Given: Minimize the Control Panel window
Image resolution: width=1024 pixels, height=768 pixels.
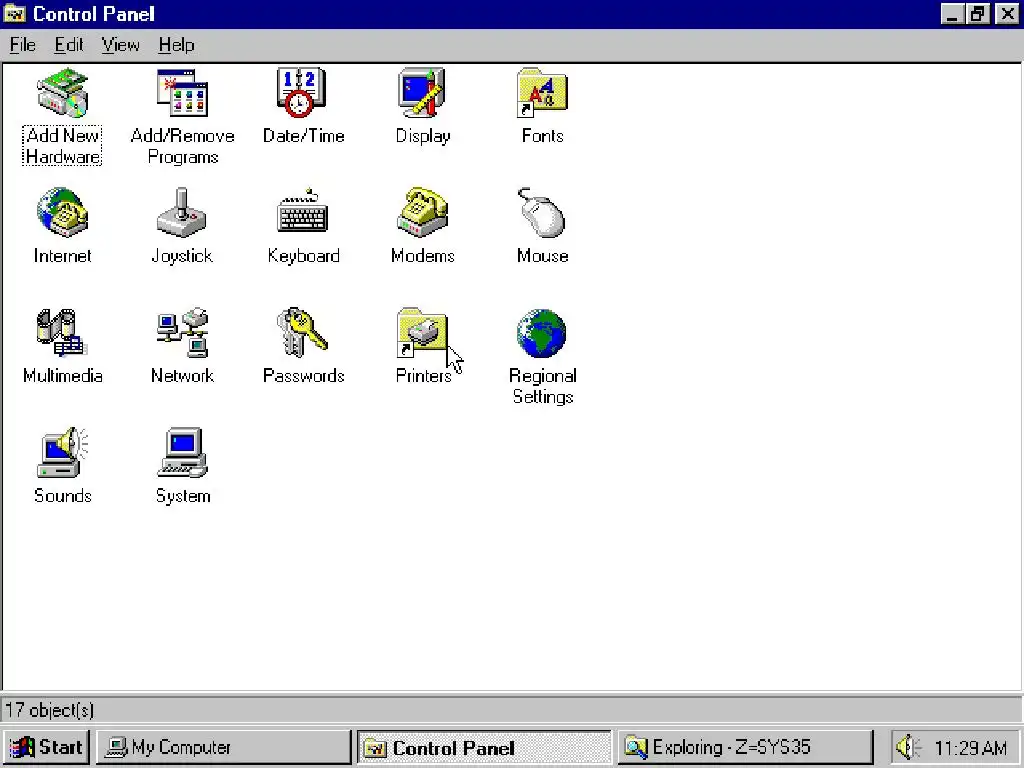Looking at the screenshot, I should coord(952,14).
